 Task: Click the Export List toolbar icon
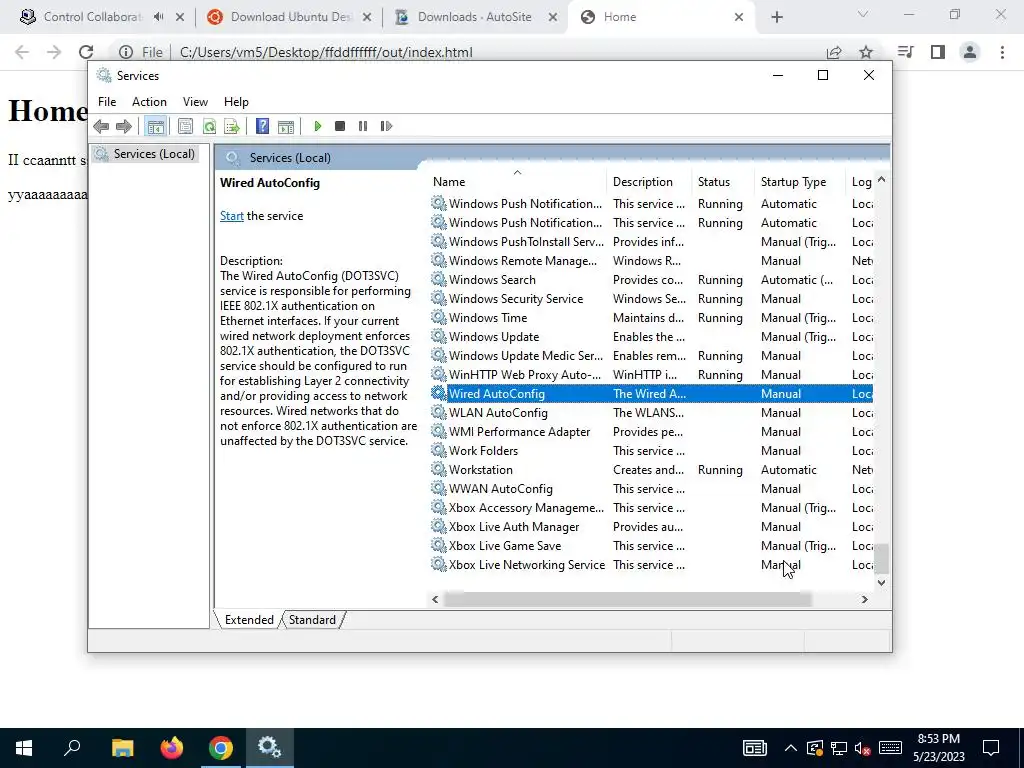[232, 126]
